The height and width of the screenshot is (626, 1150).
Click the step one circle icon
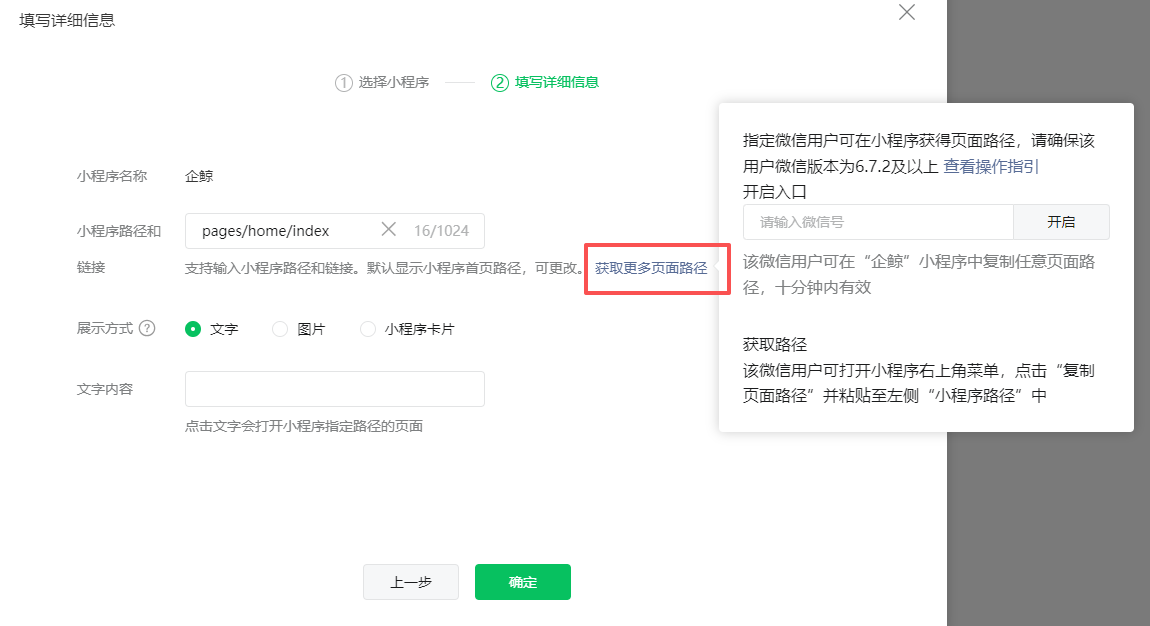[346, 82]
